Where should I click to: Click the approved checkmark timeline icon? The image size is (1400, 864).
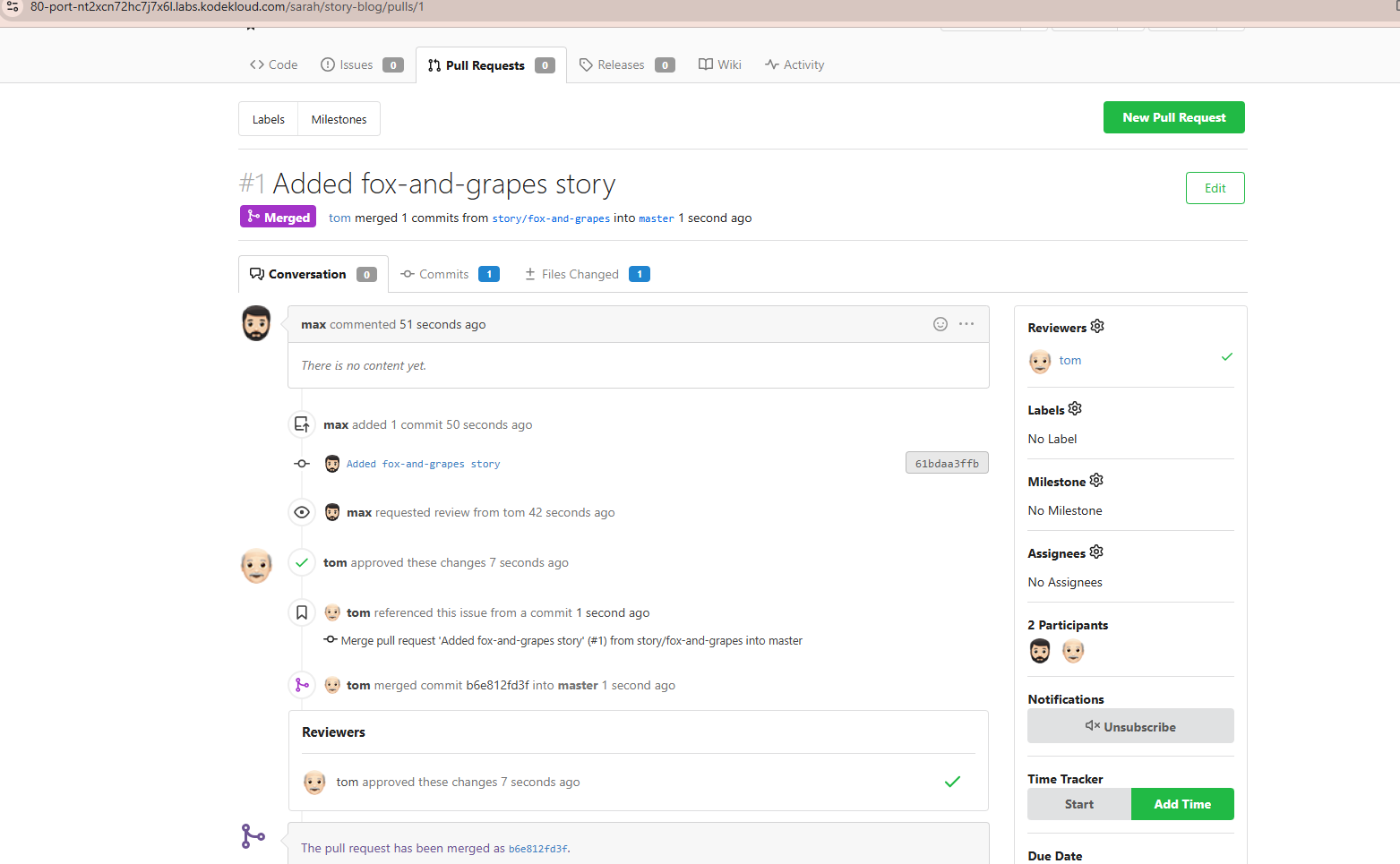302,562
